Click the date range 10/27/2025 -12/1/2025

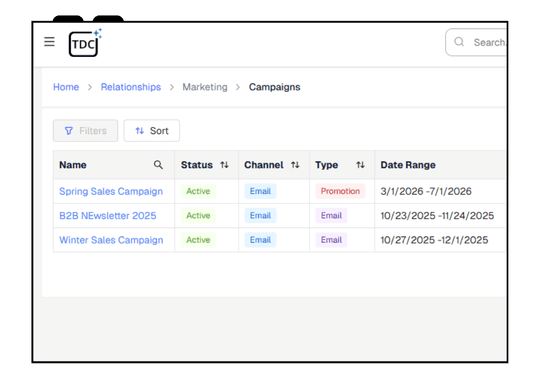434,240
